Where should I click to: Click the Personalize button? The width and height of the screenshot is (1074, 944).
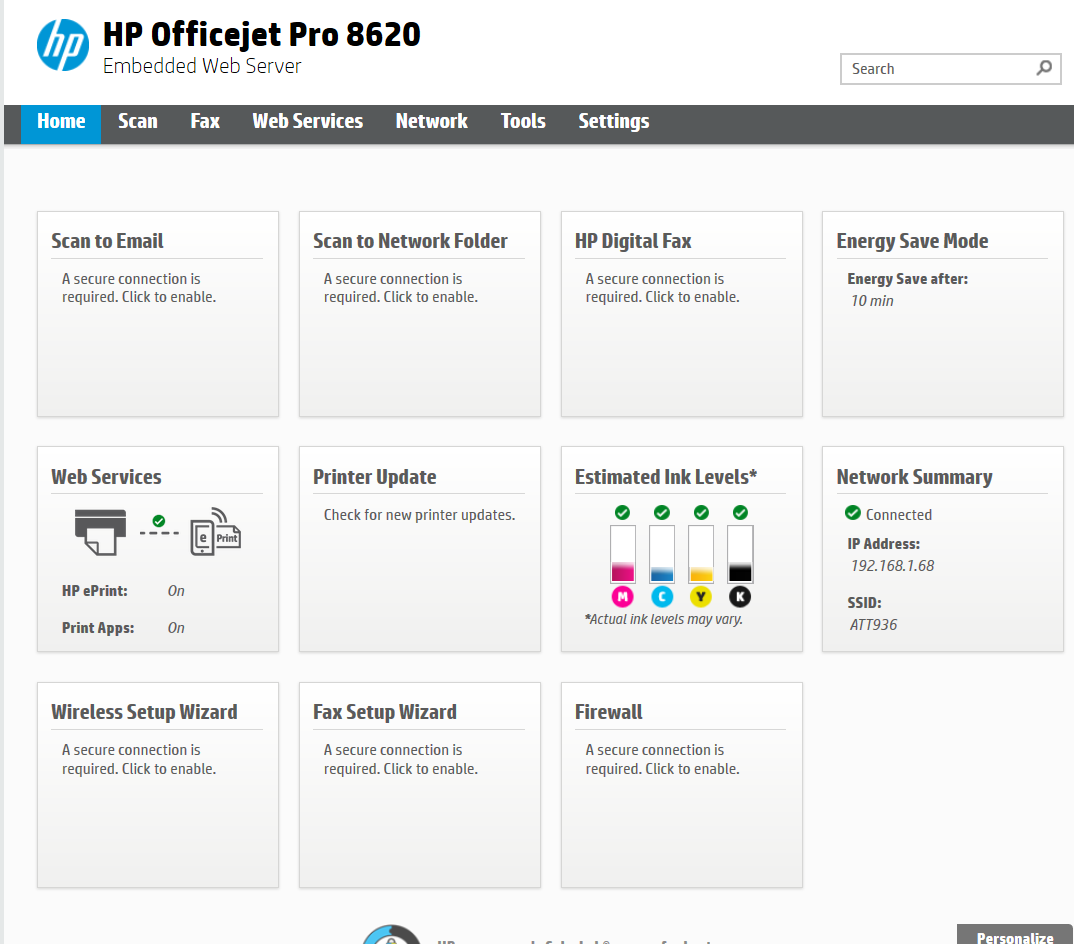pyautogui.click(x=1015, y=937)
